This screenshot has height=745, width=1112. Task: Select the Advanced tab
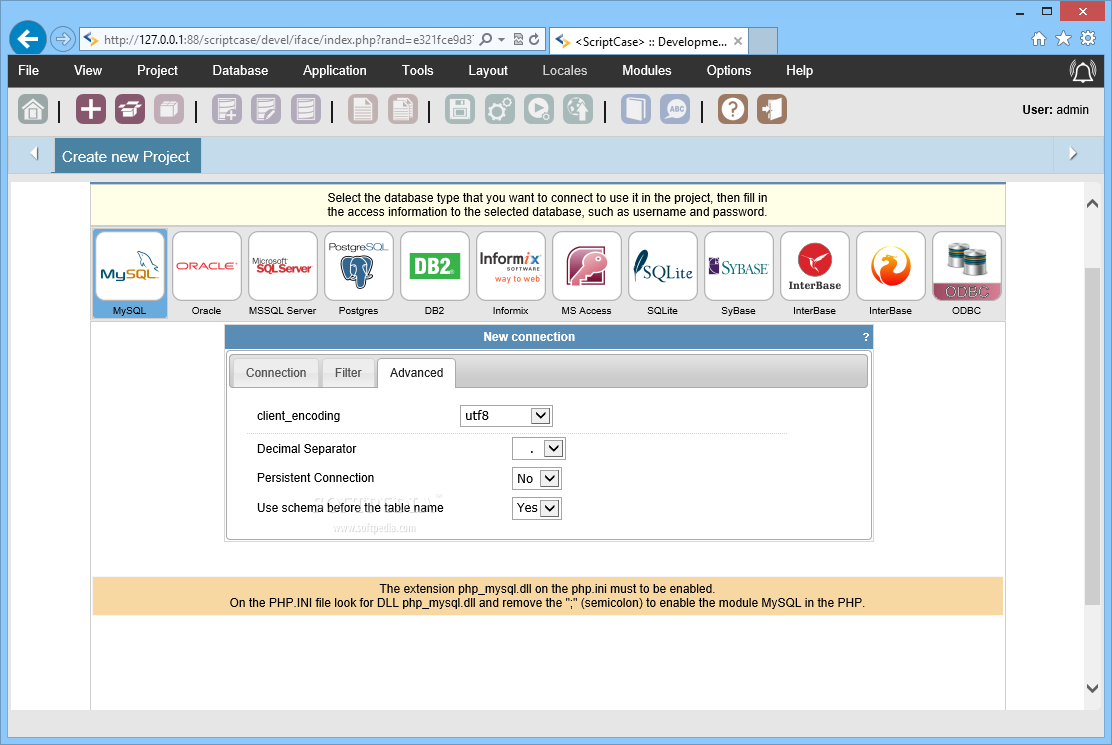[416, 373]
